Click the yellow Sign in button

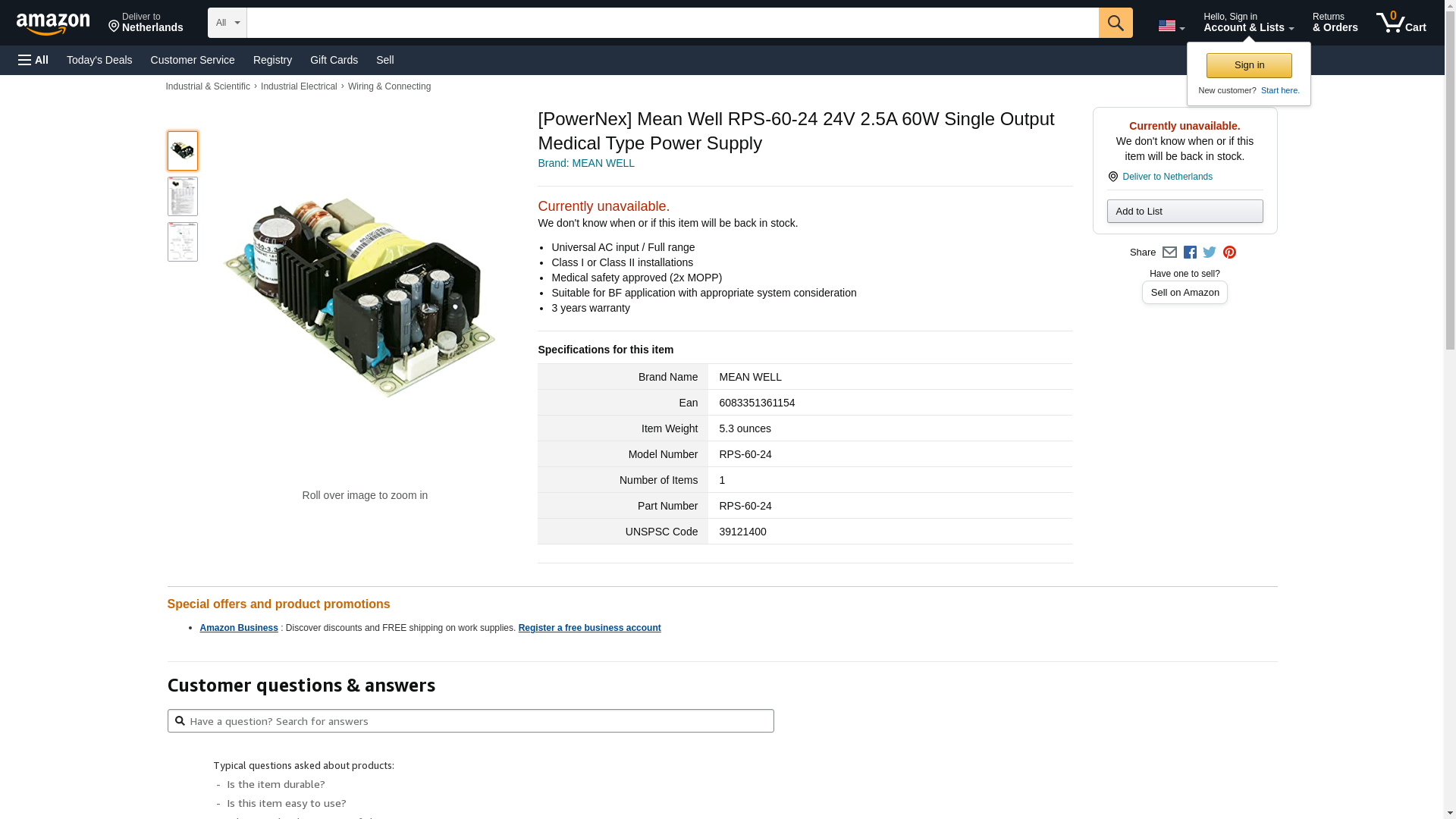point(1249,65)
